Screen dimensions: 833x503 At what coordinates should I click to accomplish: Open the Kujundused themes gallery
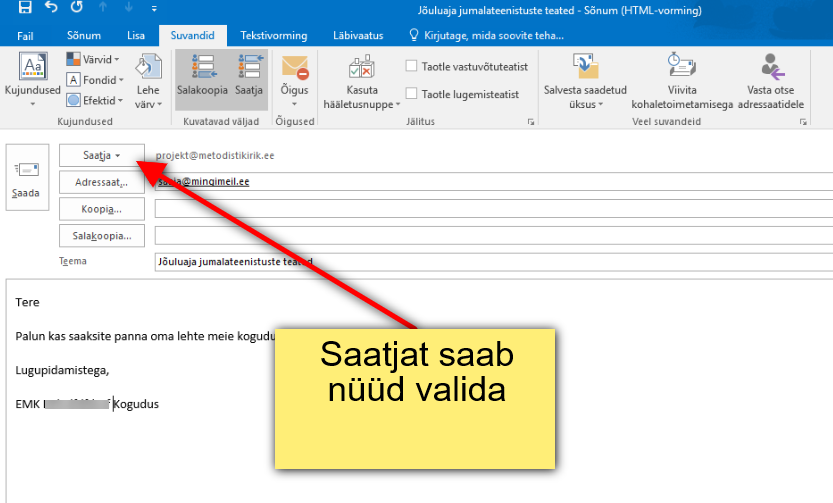[x=31, y=80]
